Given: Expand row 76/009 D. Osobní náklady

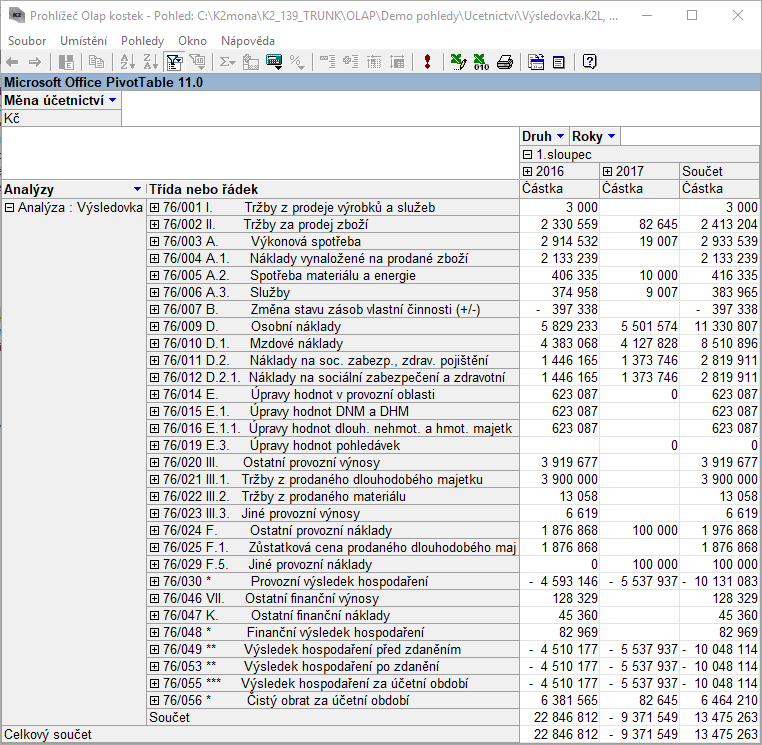Looking at the screenshot, I should click(x=155, y=326).
